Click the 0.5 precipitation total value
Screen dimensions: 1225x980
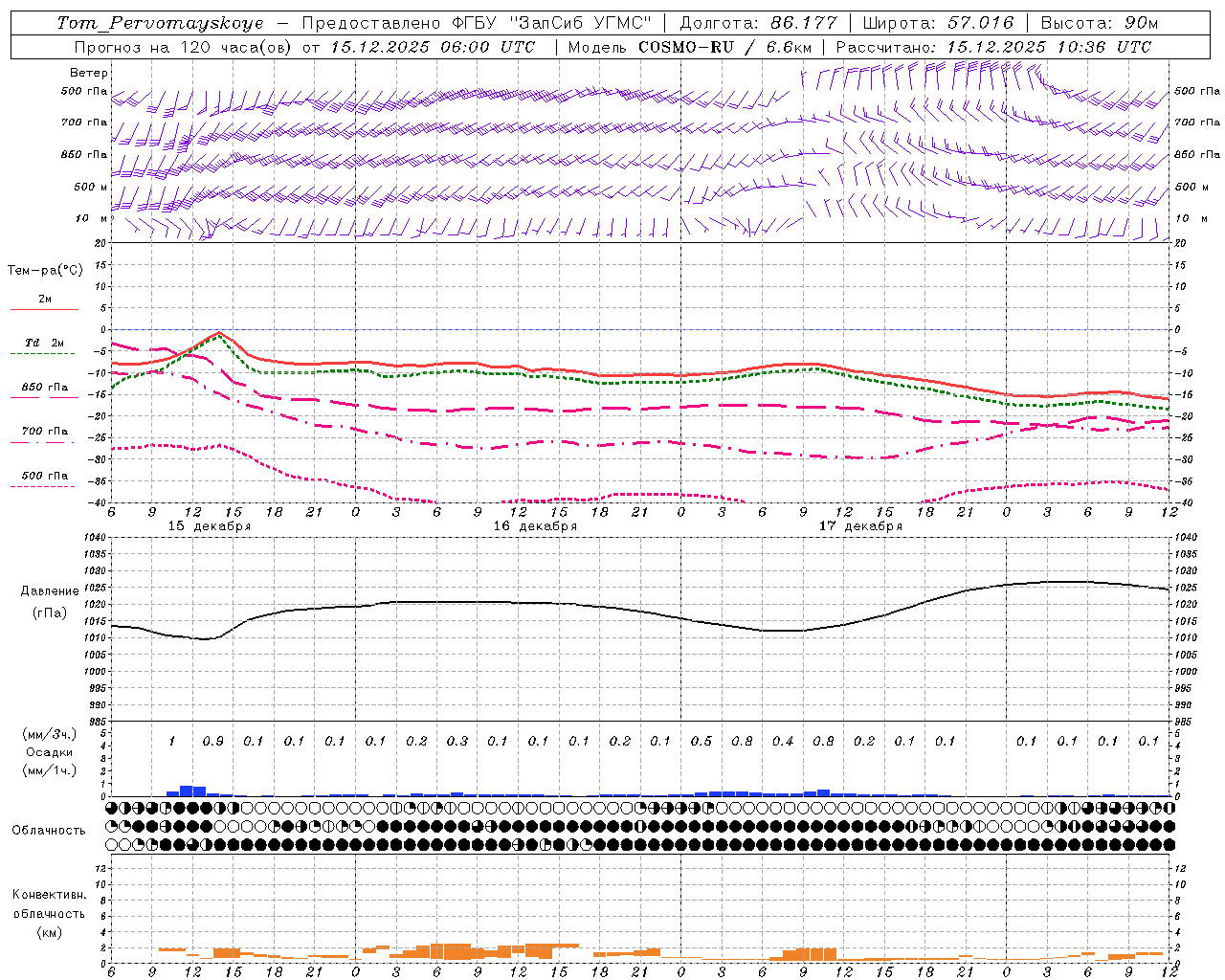coord(702,742)
